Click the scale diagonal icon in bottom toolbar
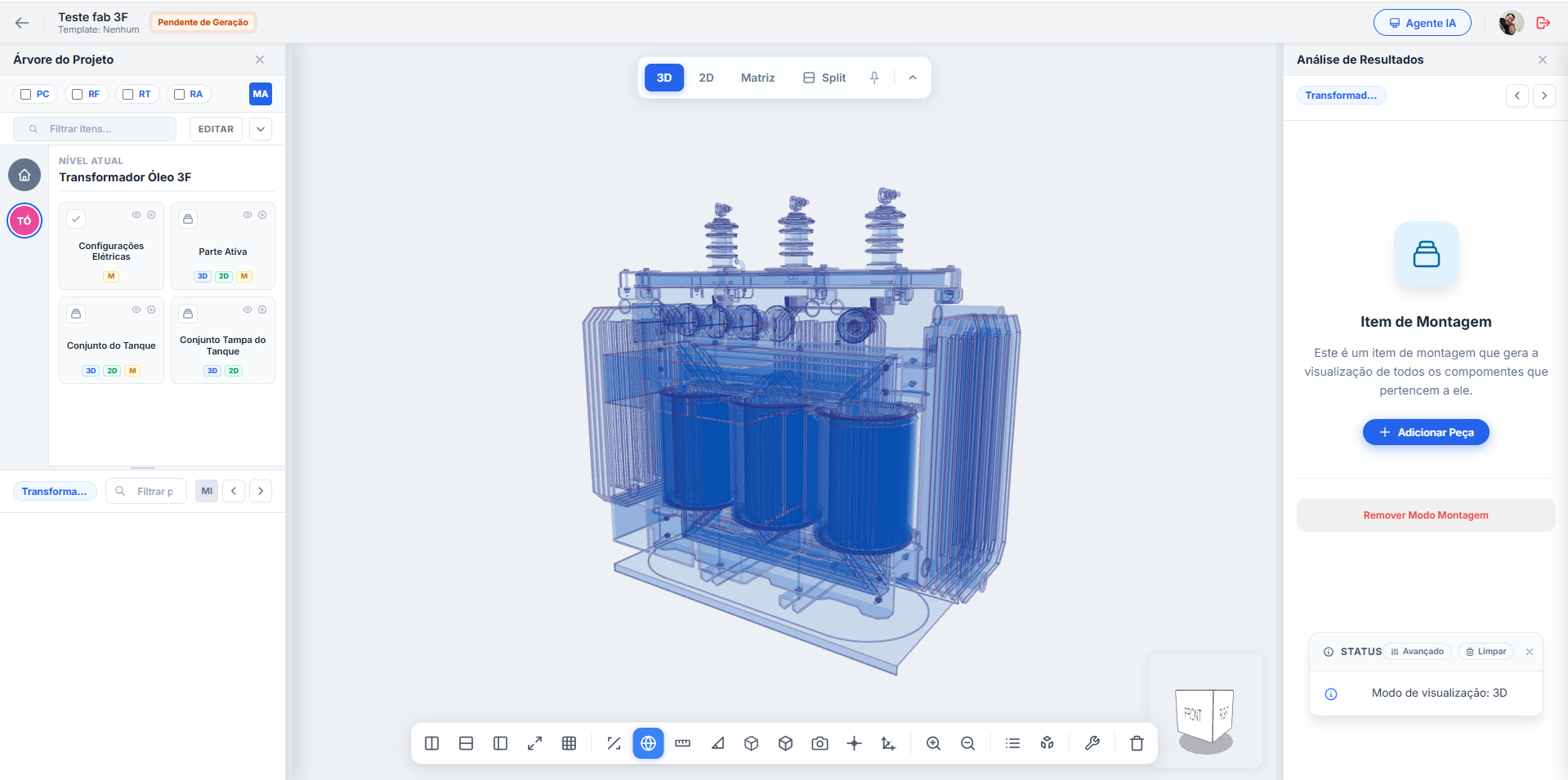 (614, 743)
